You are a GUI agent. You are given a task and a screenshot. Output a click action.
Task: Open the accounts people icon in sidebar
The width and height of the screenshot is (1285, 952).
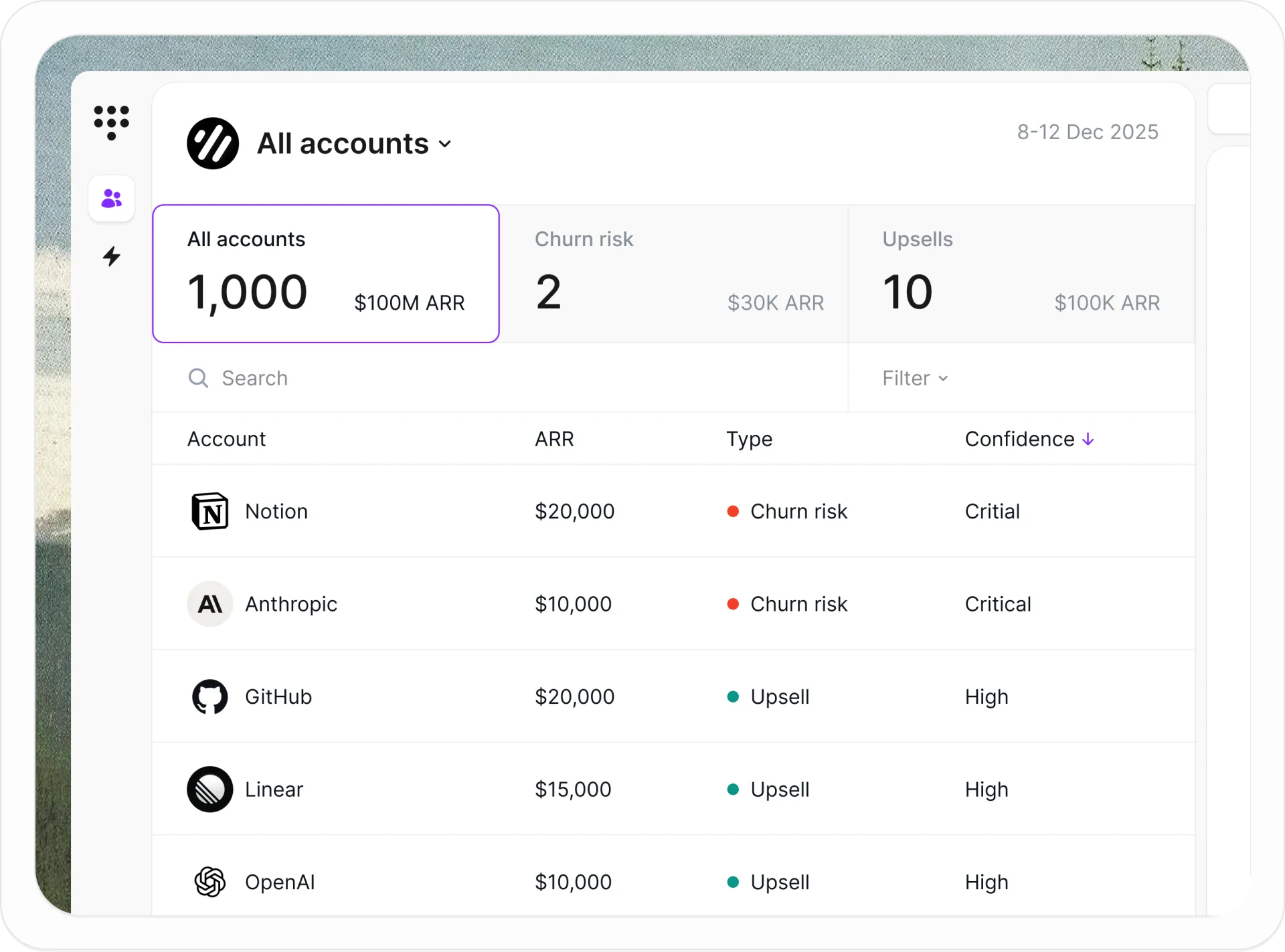coord(112,199)
